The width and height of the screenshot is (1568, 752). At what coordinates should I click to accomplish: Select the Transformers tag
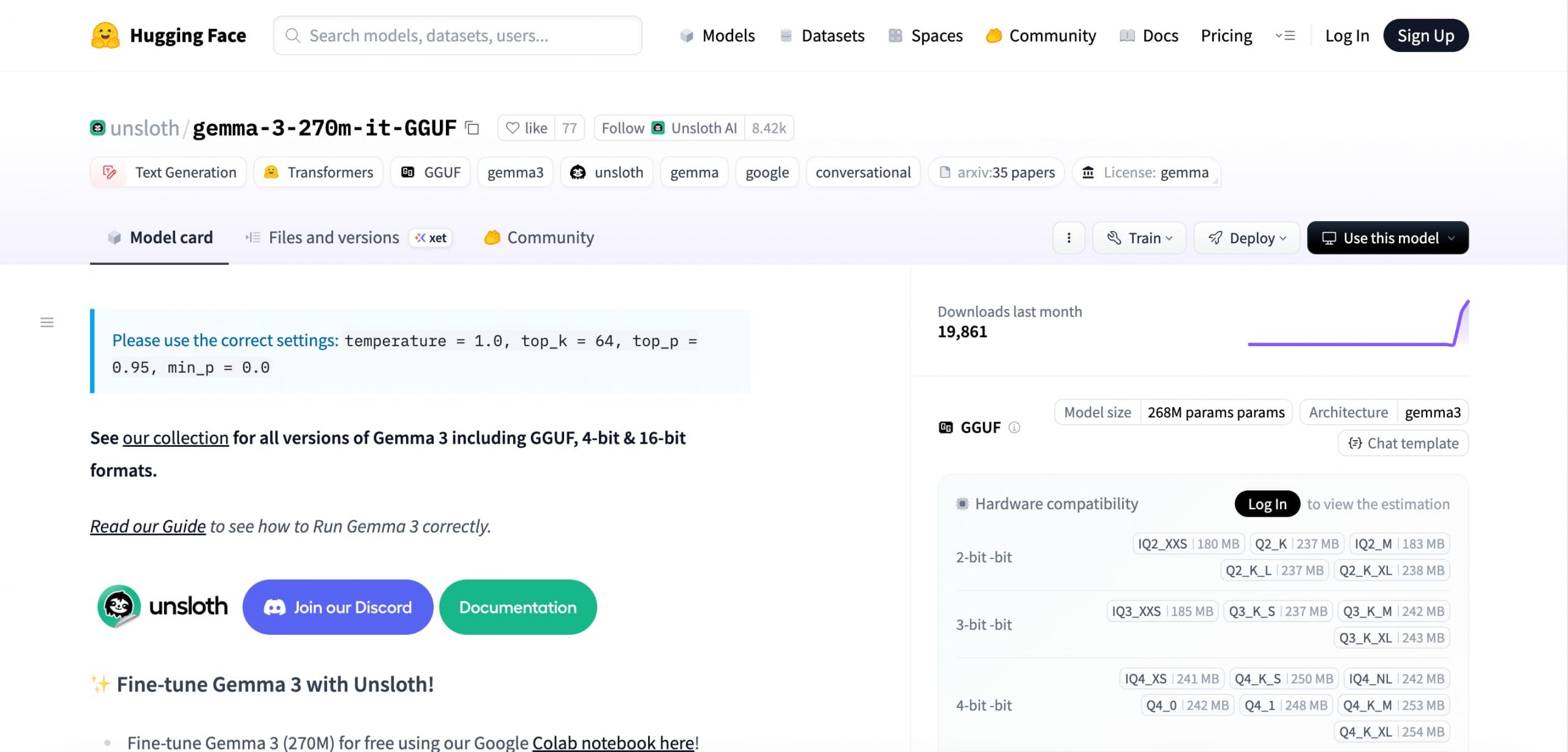click(x=318, y=172)
